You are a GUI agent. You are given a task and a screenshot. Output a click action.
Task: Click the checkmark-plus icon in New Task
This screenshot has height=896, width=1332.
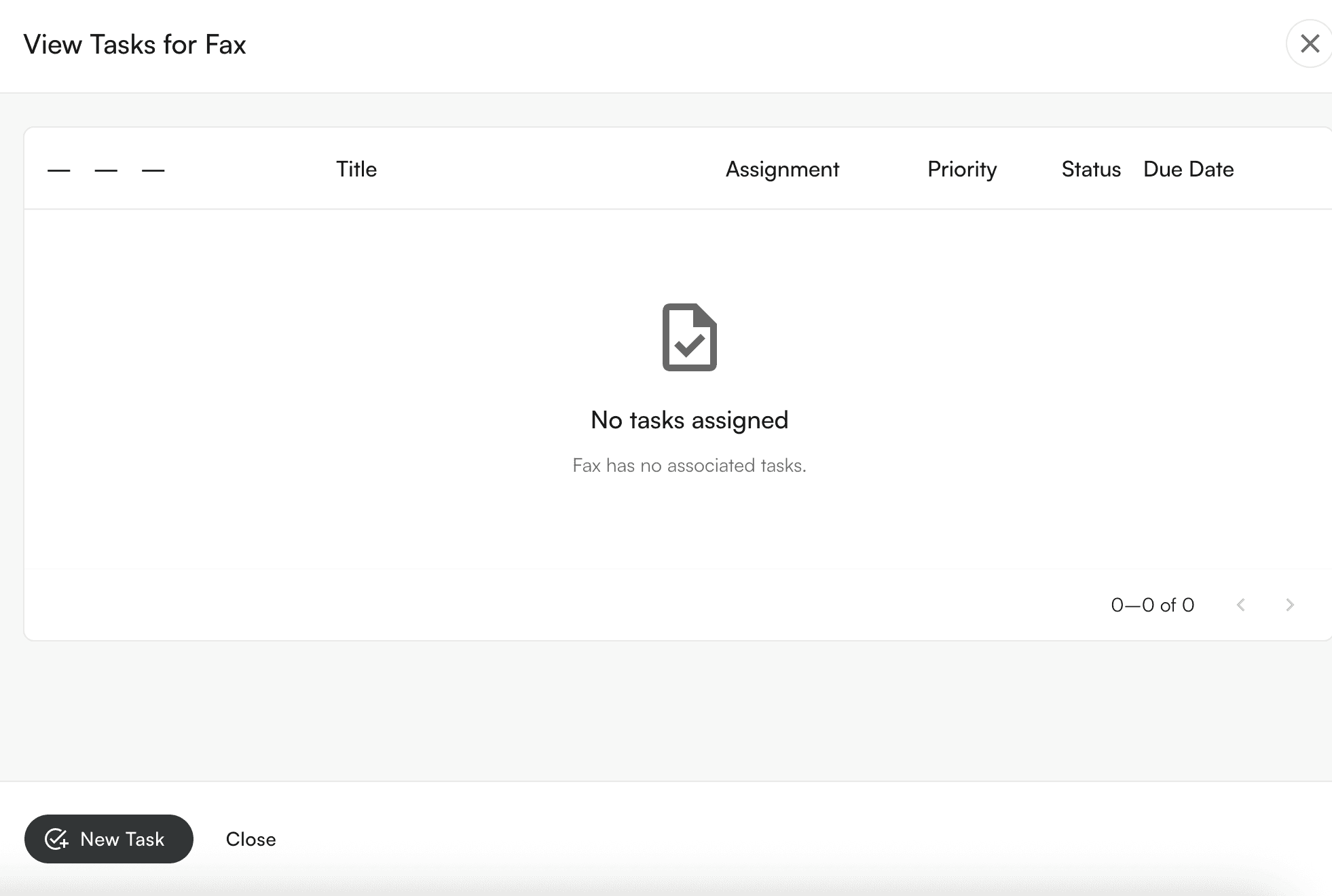pyautogui.click(x=56, y=839)
